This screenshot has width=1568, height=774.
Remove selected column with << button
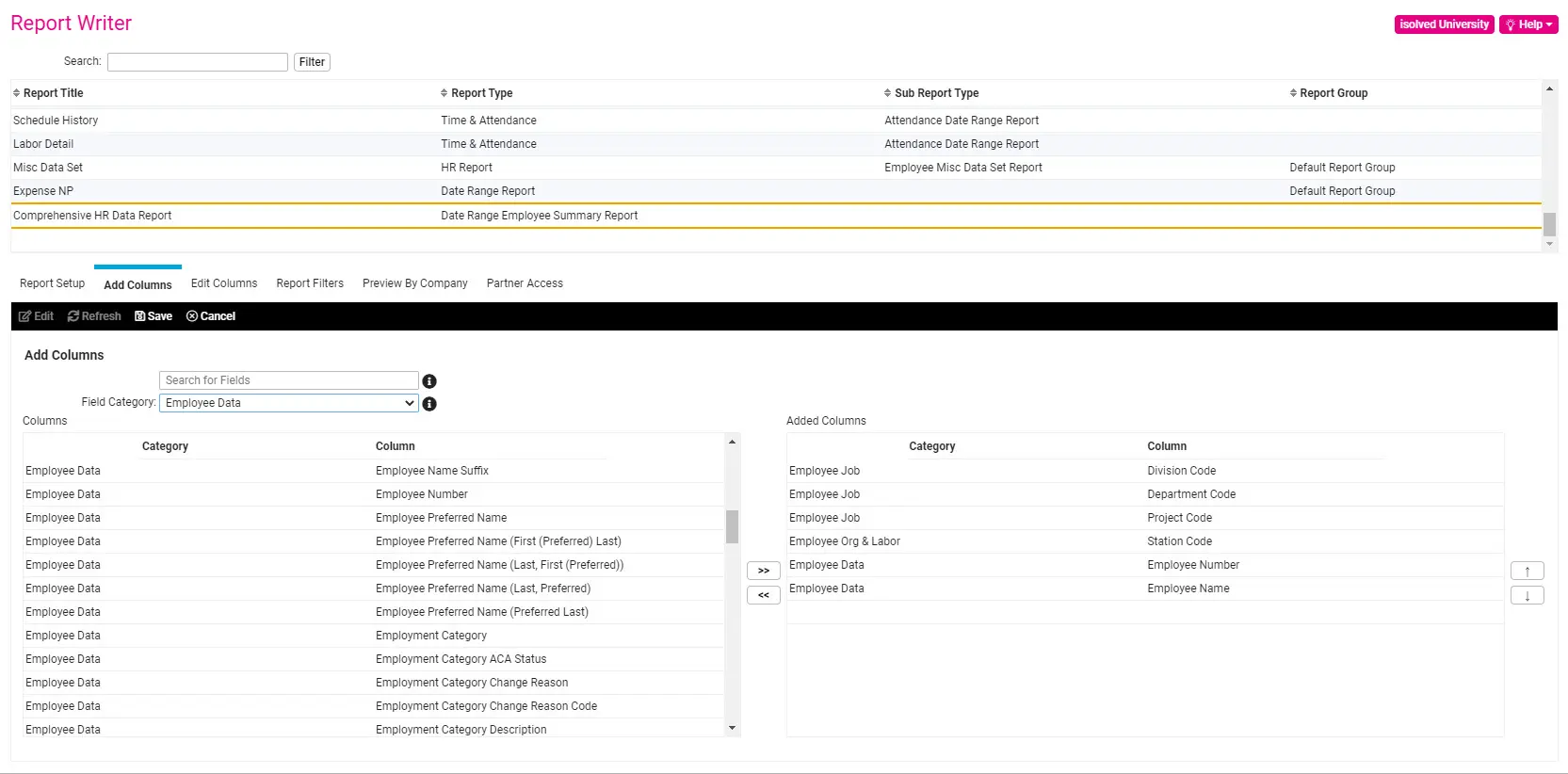click(x=764, y=595)
